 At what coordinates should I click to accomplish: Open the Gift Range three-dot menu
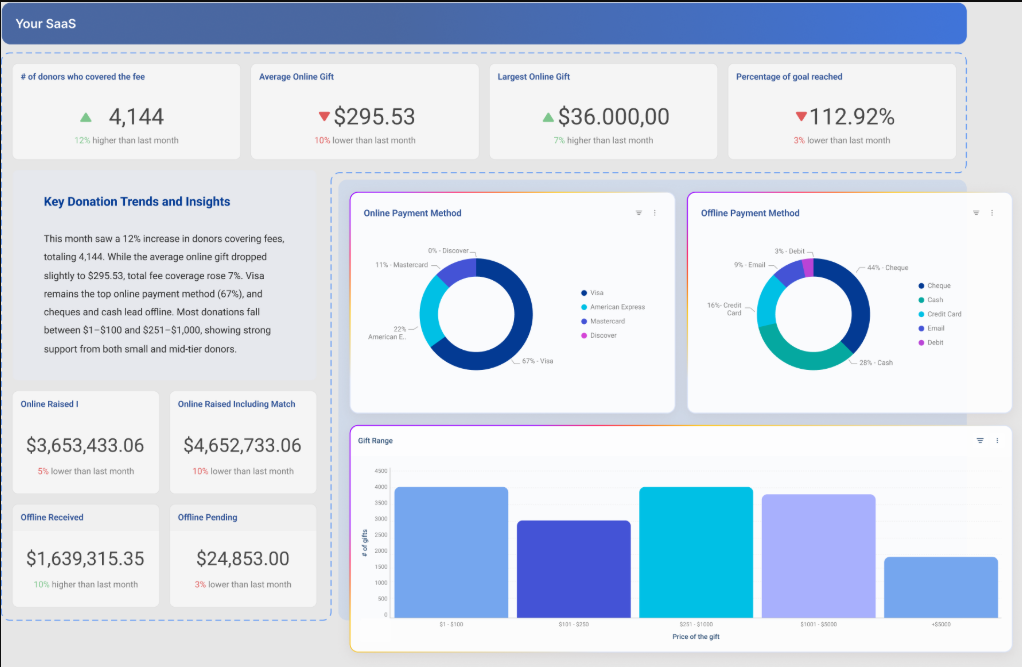point(997,440)
